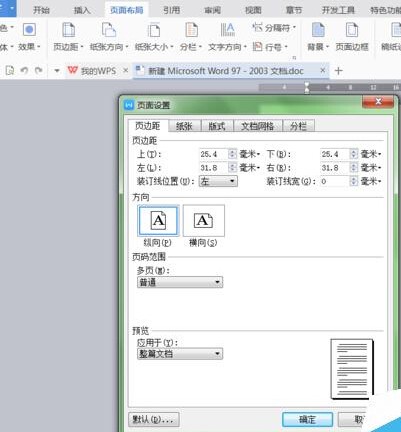Adjust the 左 left margin spinner arrows
401x432 pixels.
(233, 167)
